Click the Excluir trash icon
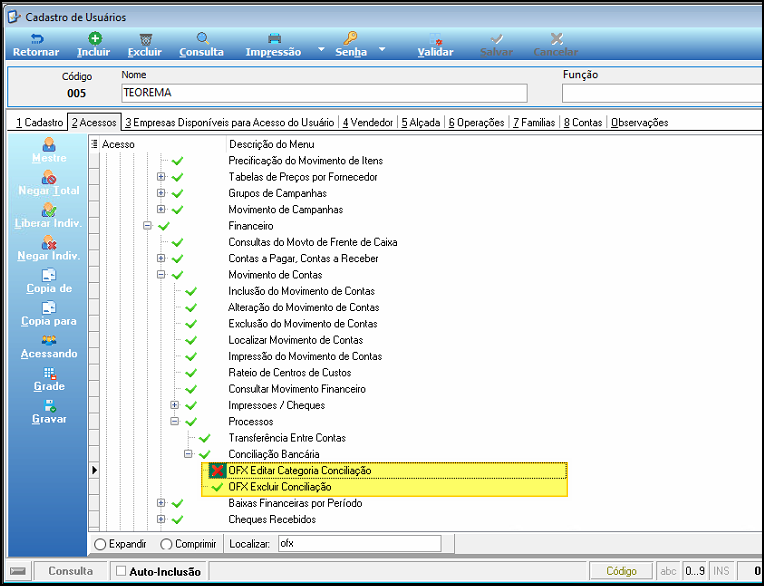 click(145, 39)
